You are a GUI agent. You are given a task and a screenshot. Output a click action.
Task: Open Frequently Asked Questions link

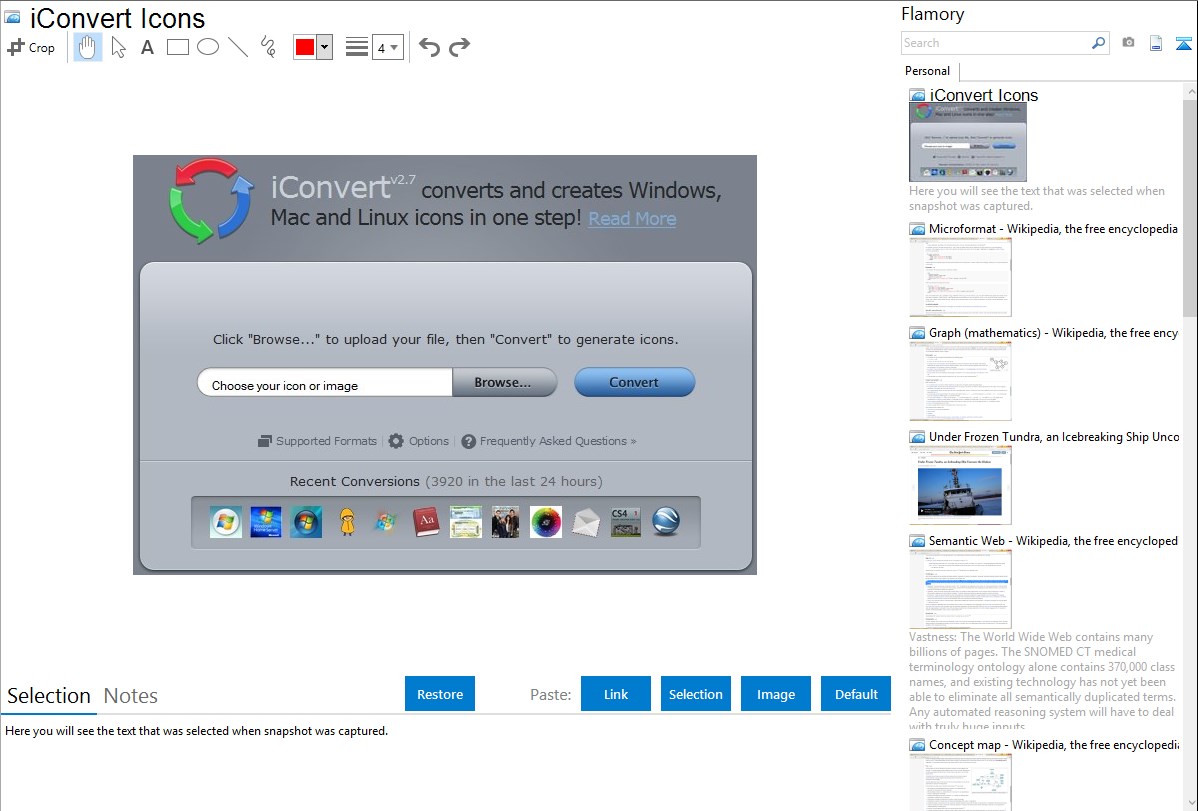[549, 441]
